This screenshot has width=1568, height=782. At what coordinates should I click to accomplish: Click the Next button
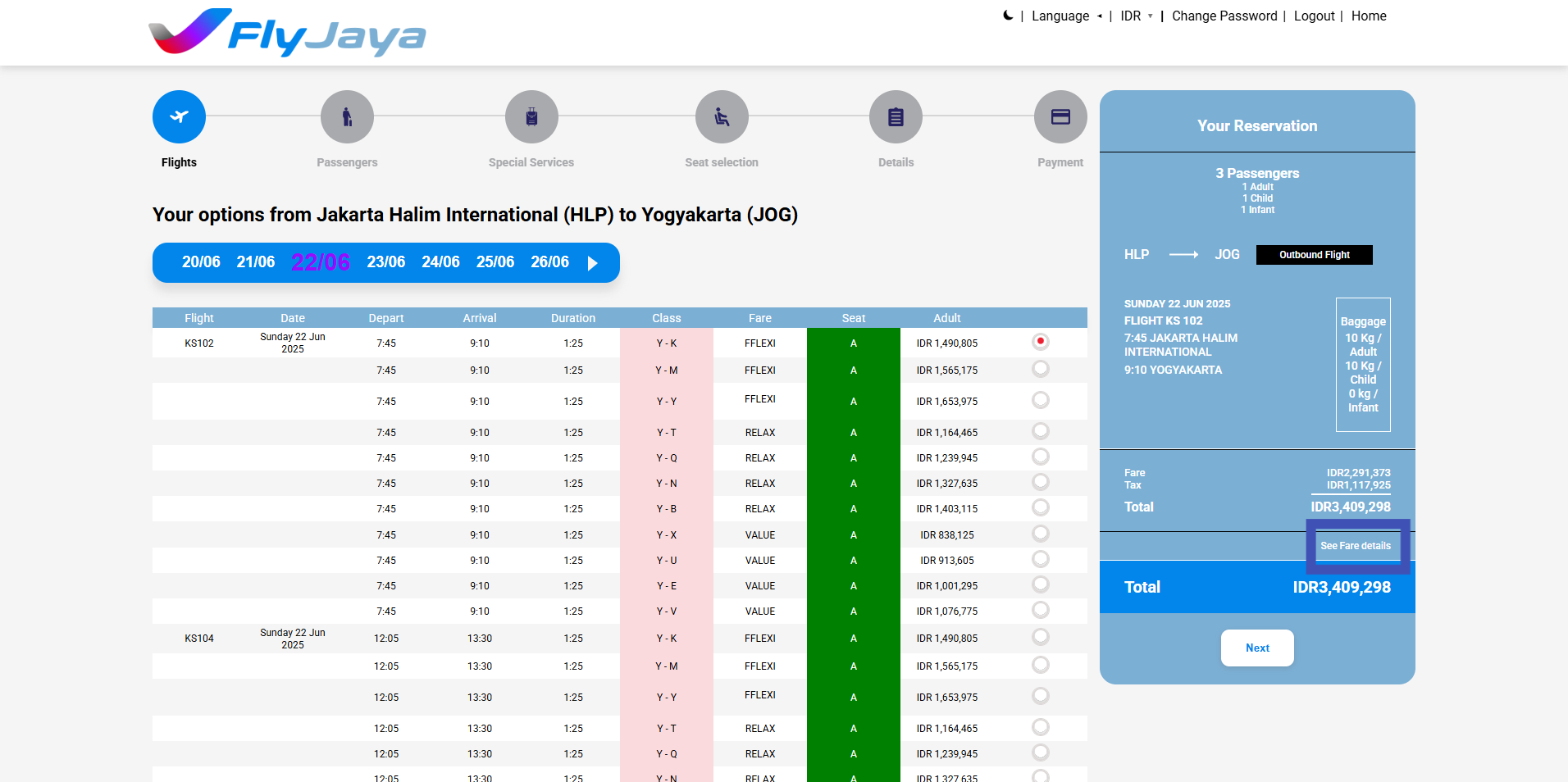(x=1256, y=648)
